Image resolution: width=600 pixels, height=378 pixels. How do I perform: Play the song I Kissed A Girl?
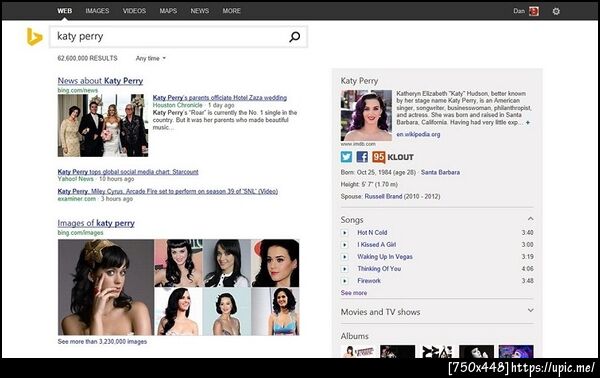tap(344, 244)
